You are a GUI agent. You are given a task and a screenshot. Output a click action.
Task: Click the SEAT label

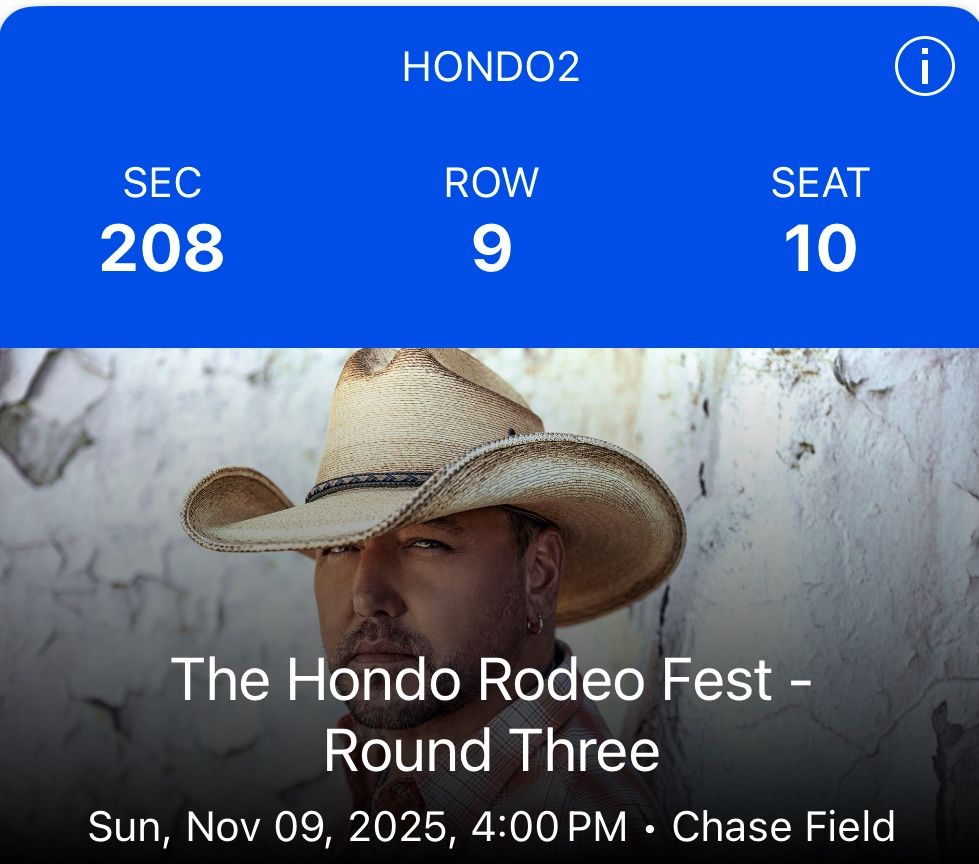pos(820,183)
